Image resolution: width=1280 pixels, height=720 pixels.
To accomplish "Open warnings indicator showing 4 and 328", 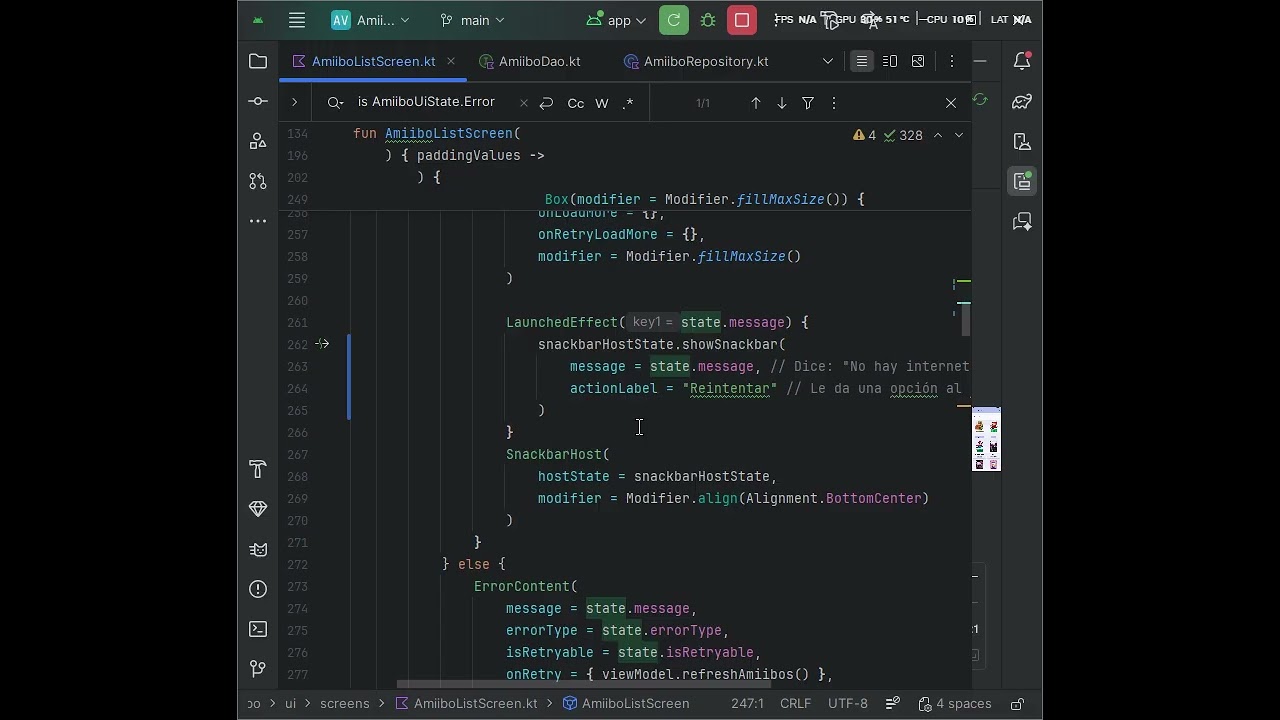I will coord(888,135).
